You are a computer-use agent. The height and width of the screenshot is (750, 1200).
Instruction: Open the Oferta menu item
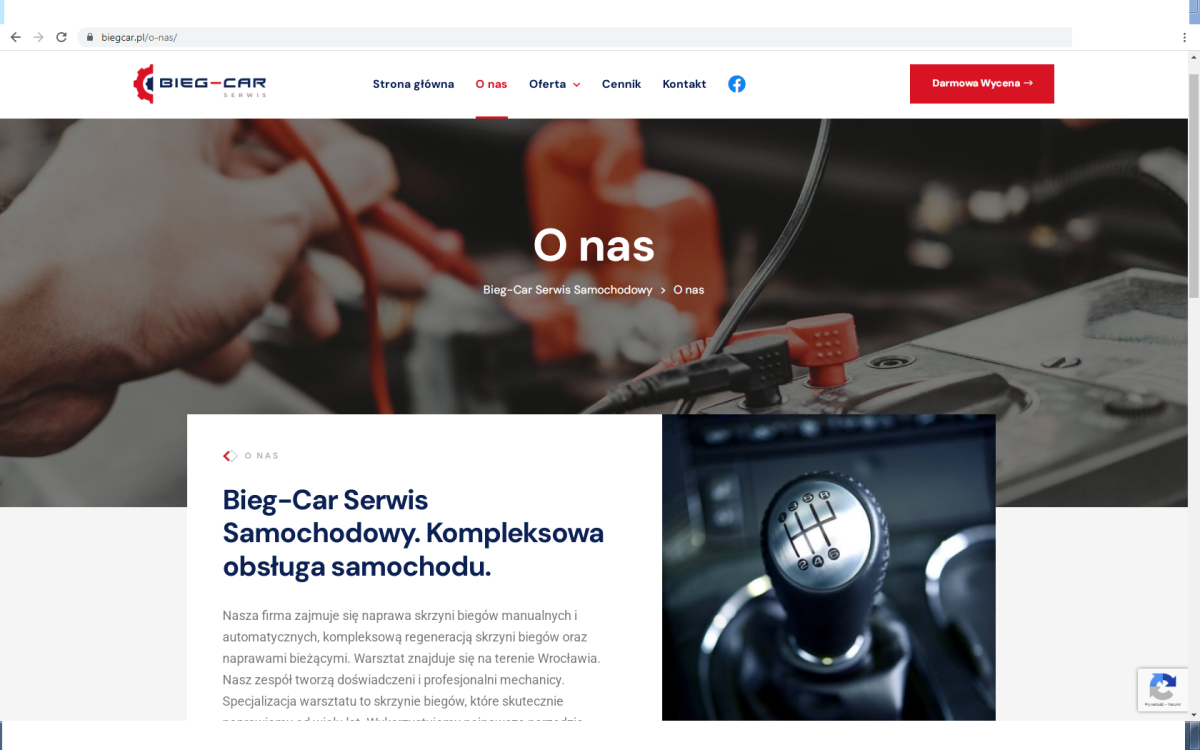(547, 84)
